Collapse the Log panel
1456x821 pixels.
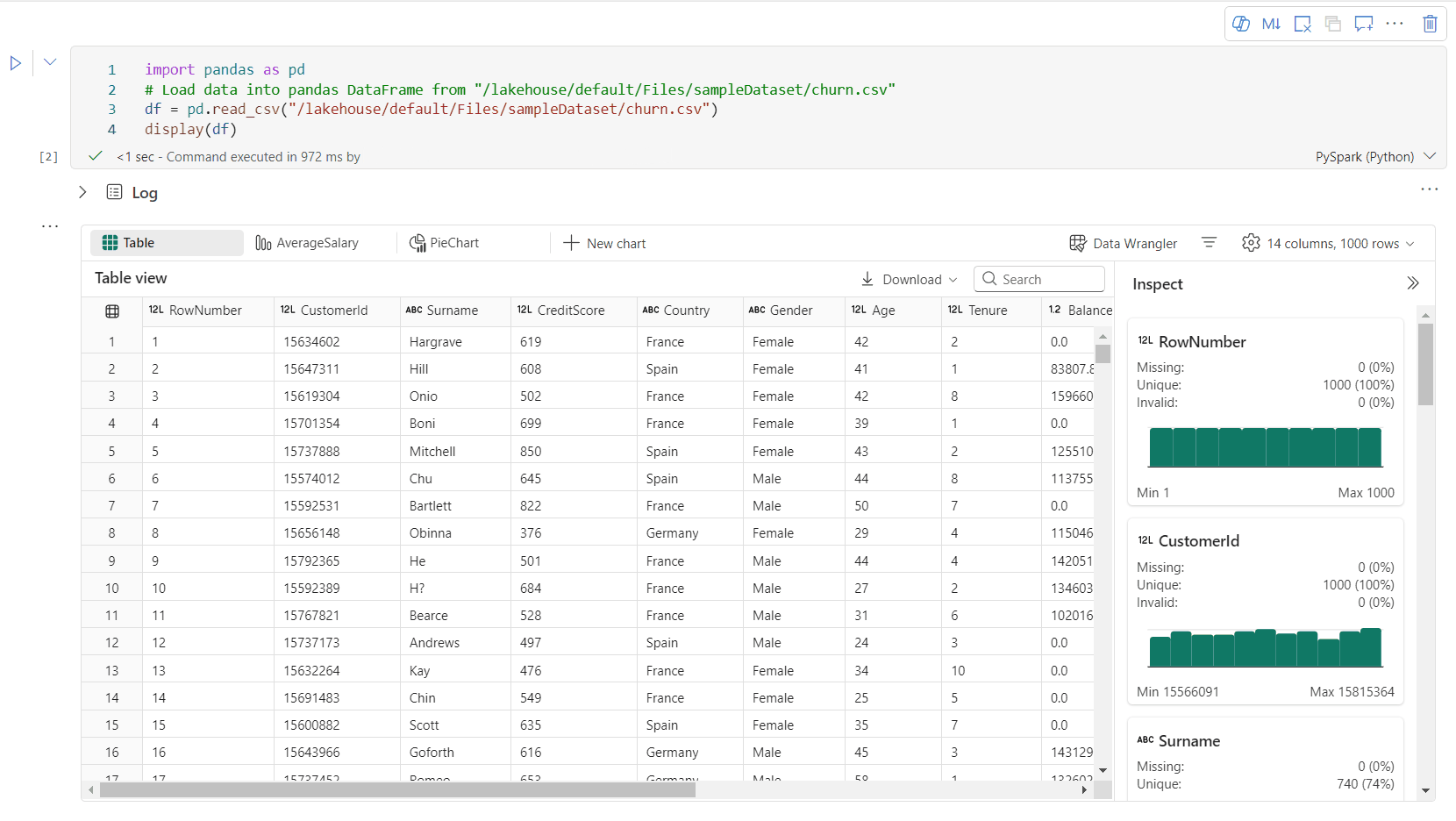coord(82,192)
